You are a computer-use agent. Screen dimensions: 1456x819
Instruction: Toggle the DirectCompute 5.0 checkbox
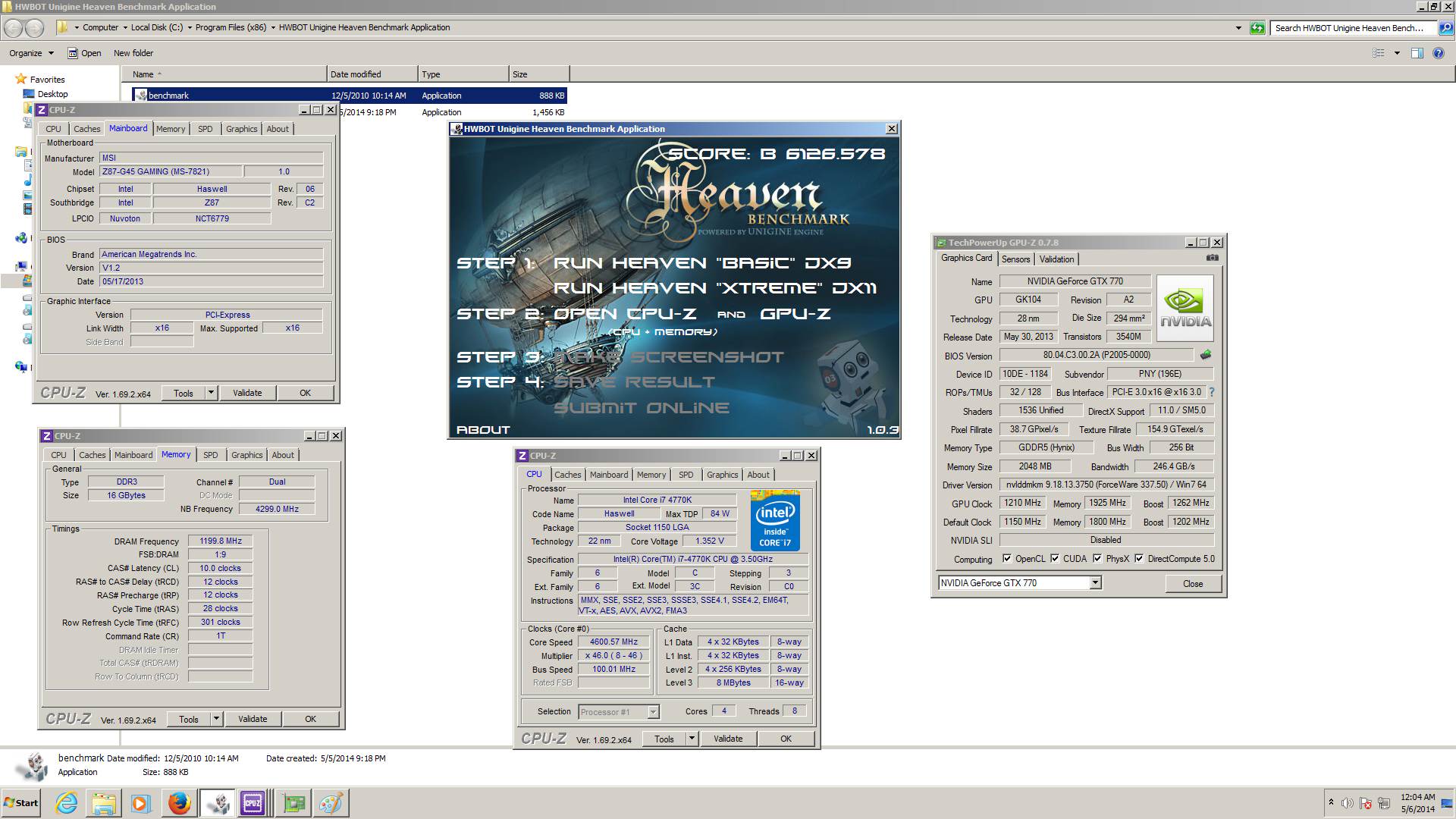coord(1139,559)
